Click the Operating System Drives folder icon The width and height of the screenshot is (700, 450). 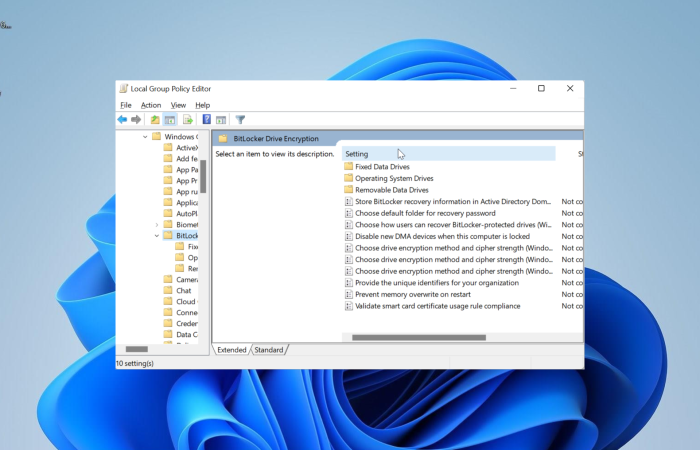click(349, 178)
